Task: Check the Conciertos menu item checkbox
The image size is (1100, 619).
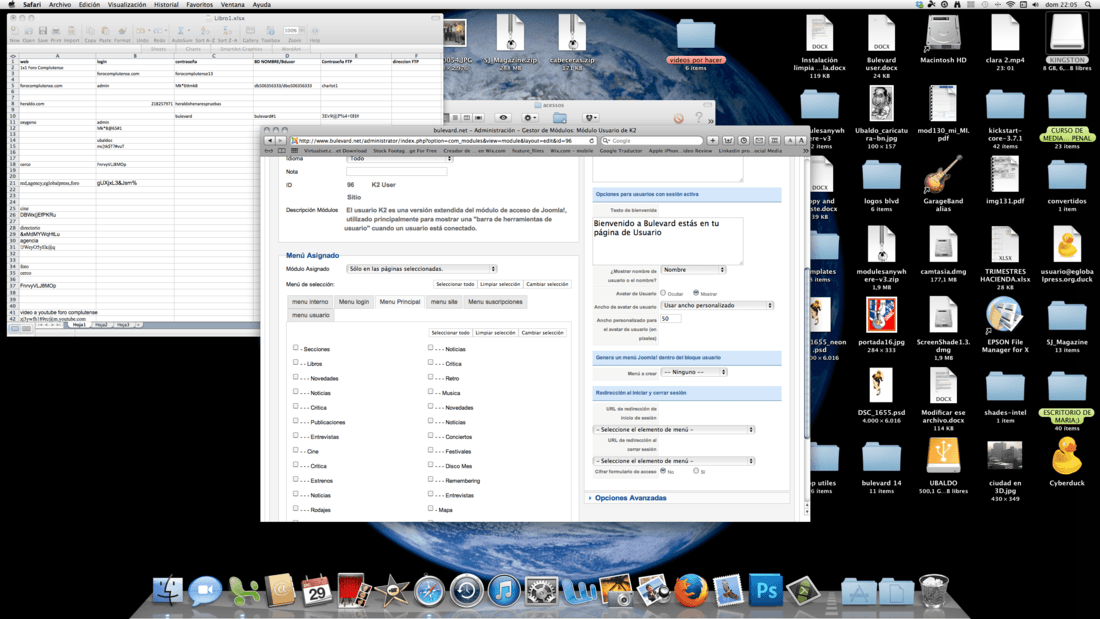Action: (x=430, y=435)
